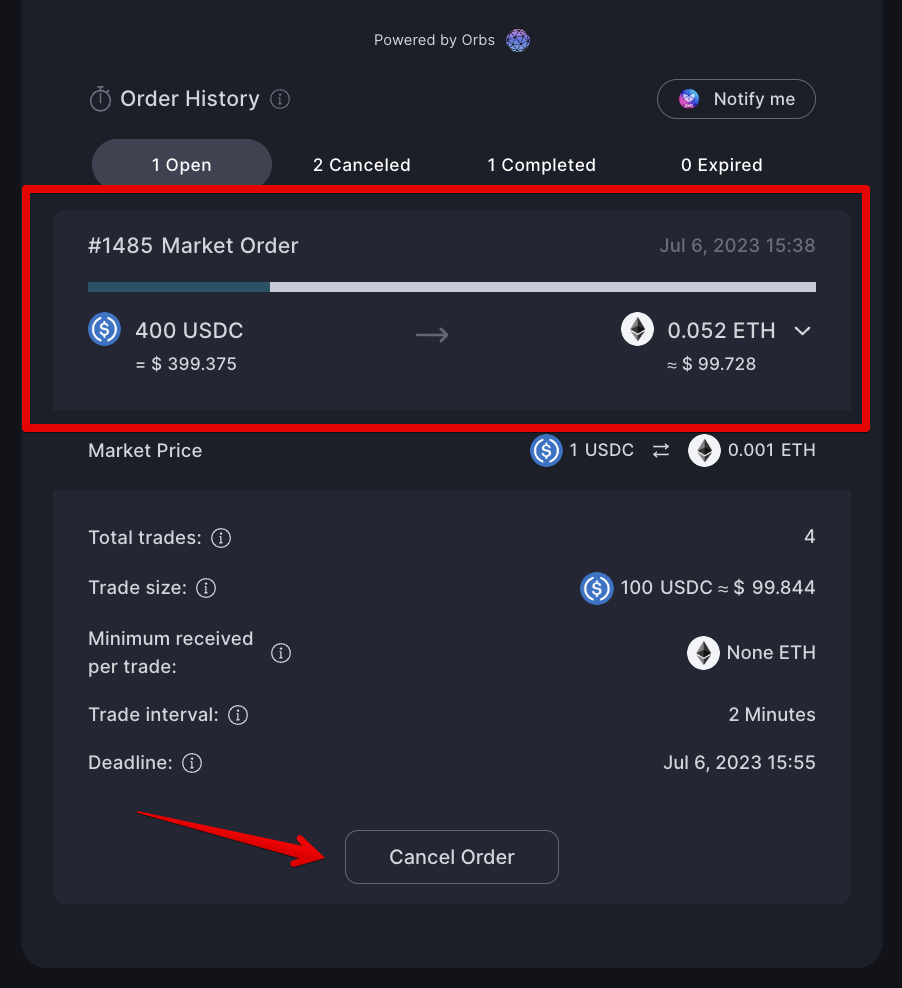This screenshot has width=902, height=988.
Task: Click the Orbs logo next to Powered by Orbs
Action: coord(517,40)
